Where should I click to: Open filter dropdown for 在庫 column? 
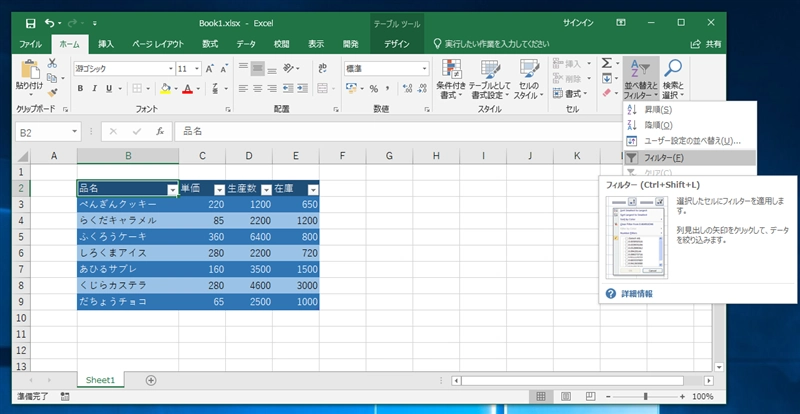[313, 190]
